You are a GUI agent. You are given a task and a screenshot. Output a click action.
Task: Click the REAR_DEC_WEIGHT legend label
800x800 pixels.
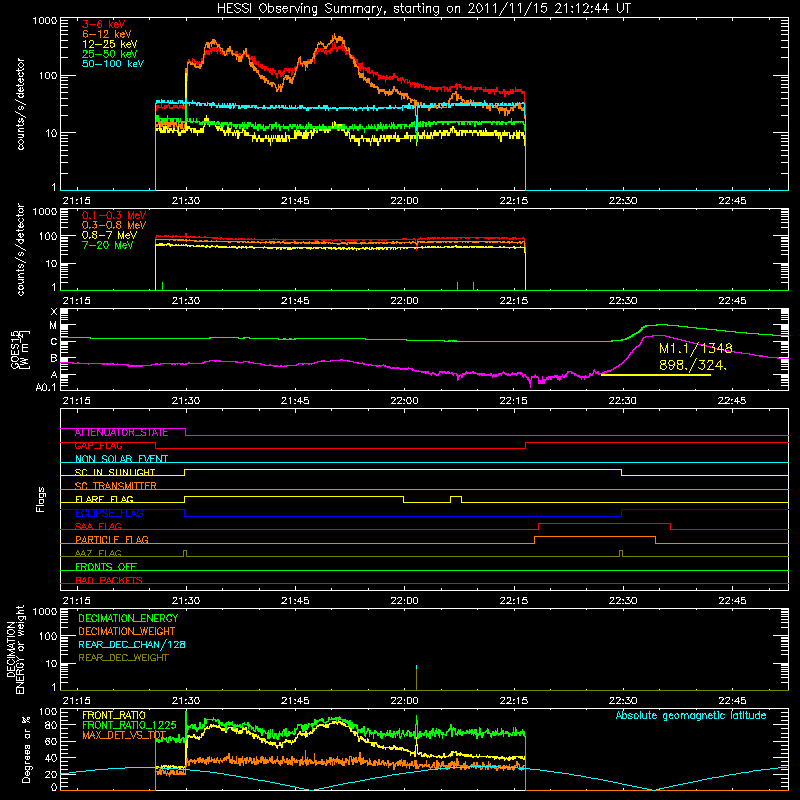[x=123, y=658]
